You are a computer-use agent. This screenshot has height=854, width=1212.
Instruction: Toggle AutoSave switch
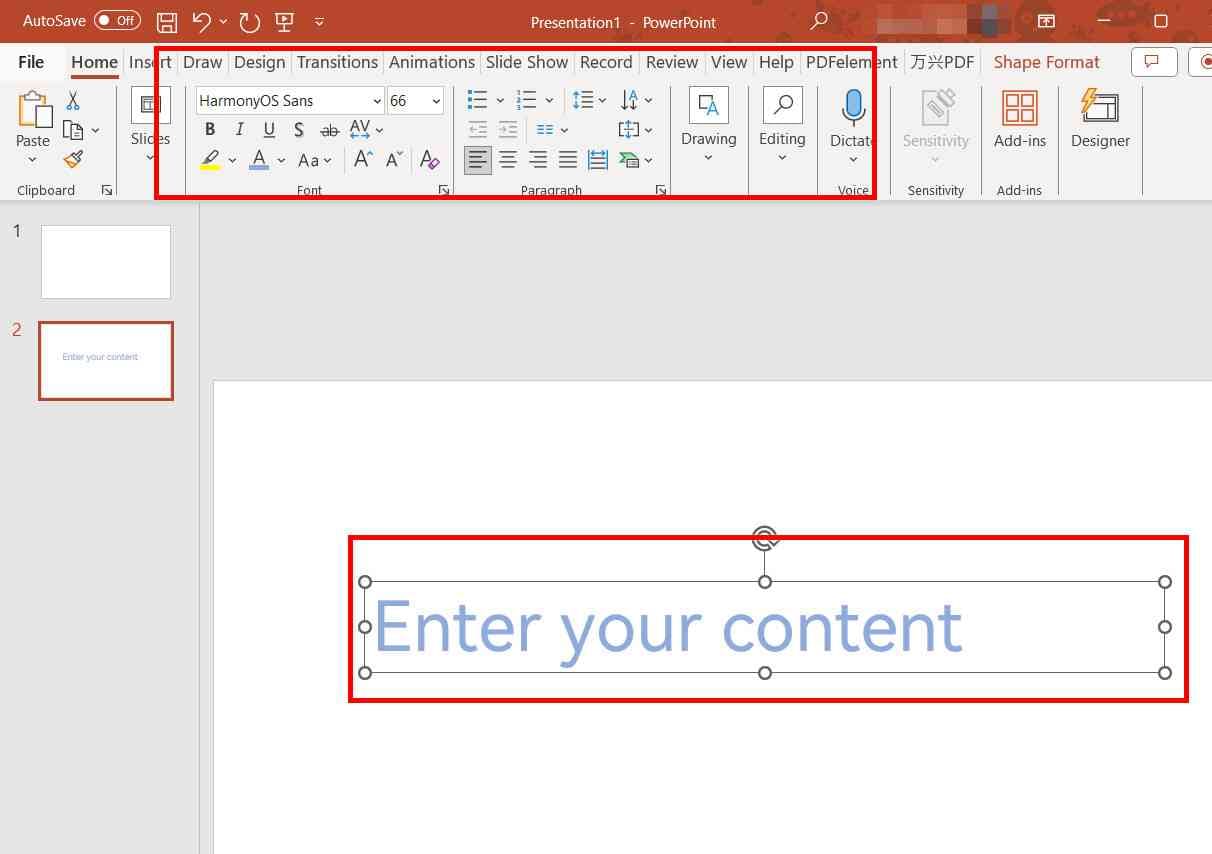tap(117, 20)
